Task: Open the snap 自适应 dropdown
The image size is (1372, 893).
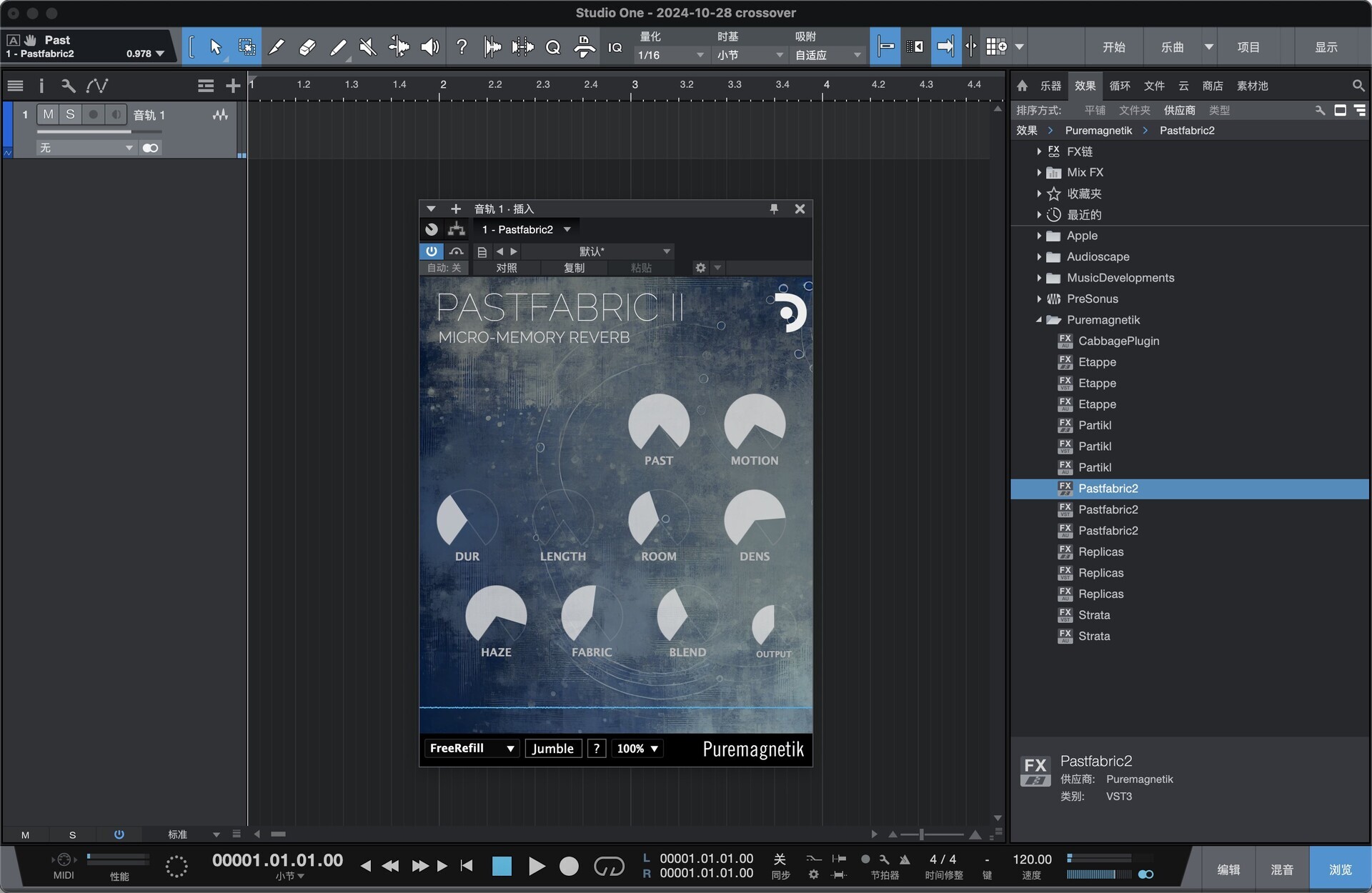Action: pyautogui.click(x=827, y=55)
